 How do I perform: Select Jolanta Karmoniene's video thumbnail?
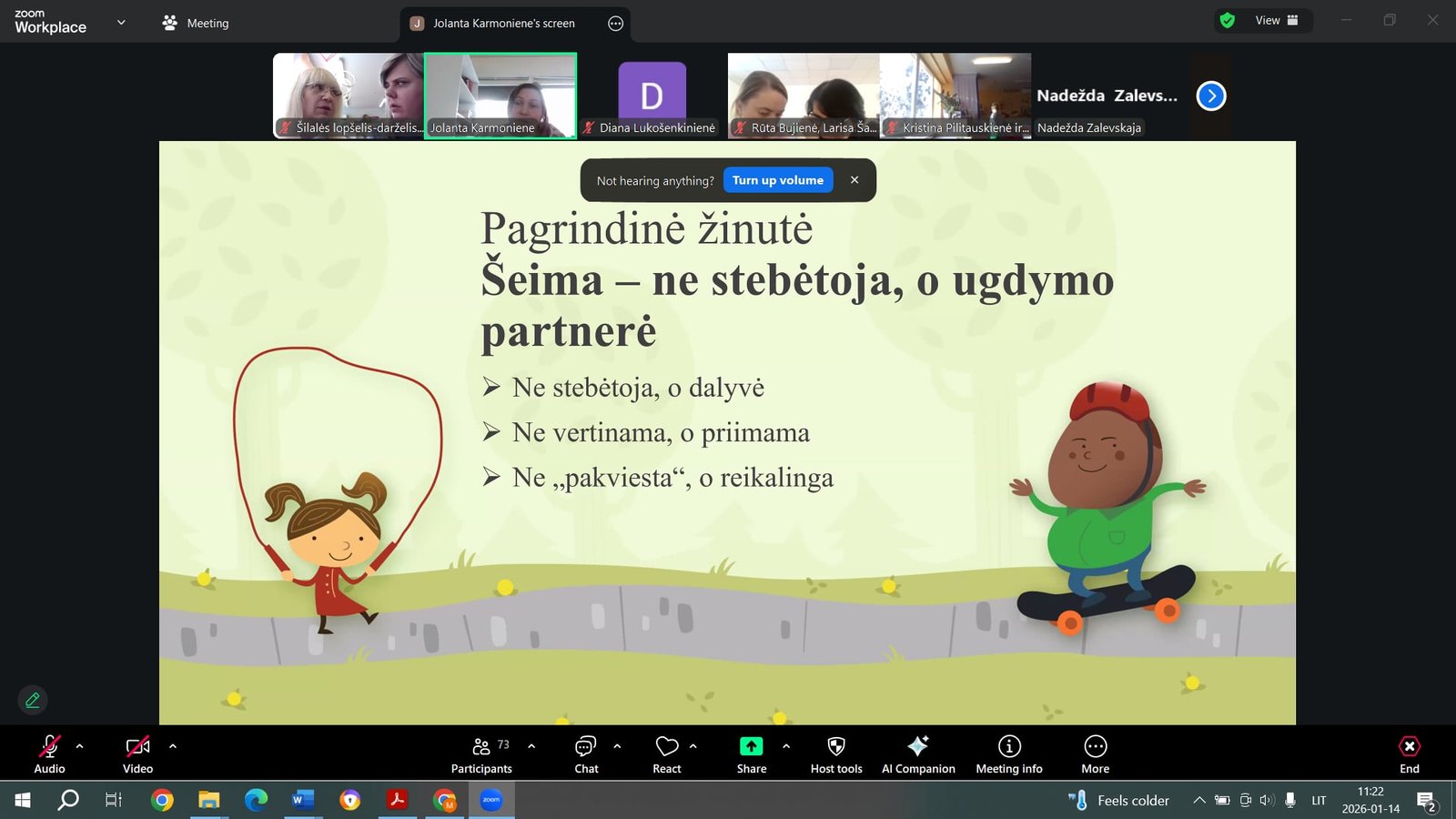pos(500,95)
